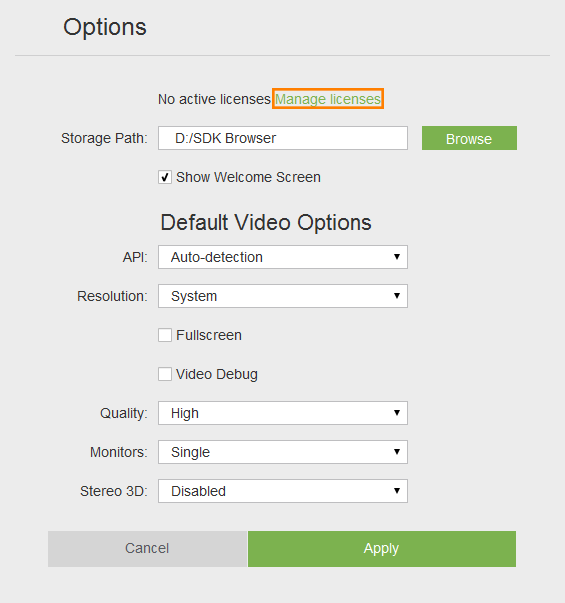The width and height of the screenshot is (565, 603).
Task: Uncheck the Show Welcome Screen checkbox
Action: pos(165,177)
